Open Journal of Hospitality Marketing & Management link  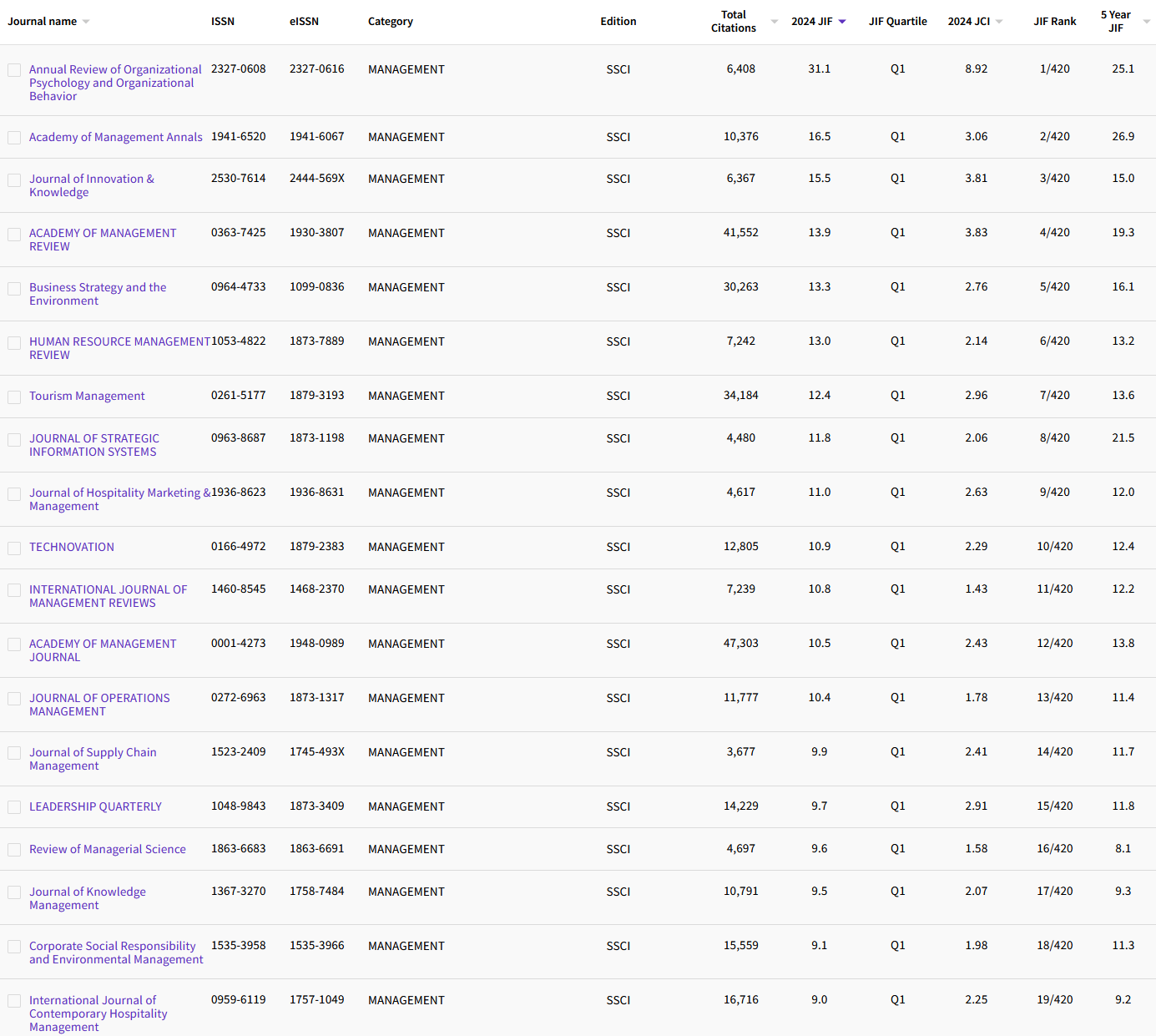coord(119,499)
